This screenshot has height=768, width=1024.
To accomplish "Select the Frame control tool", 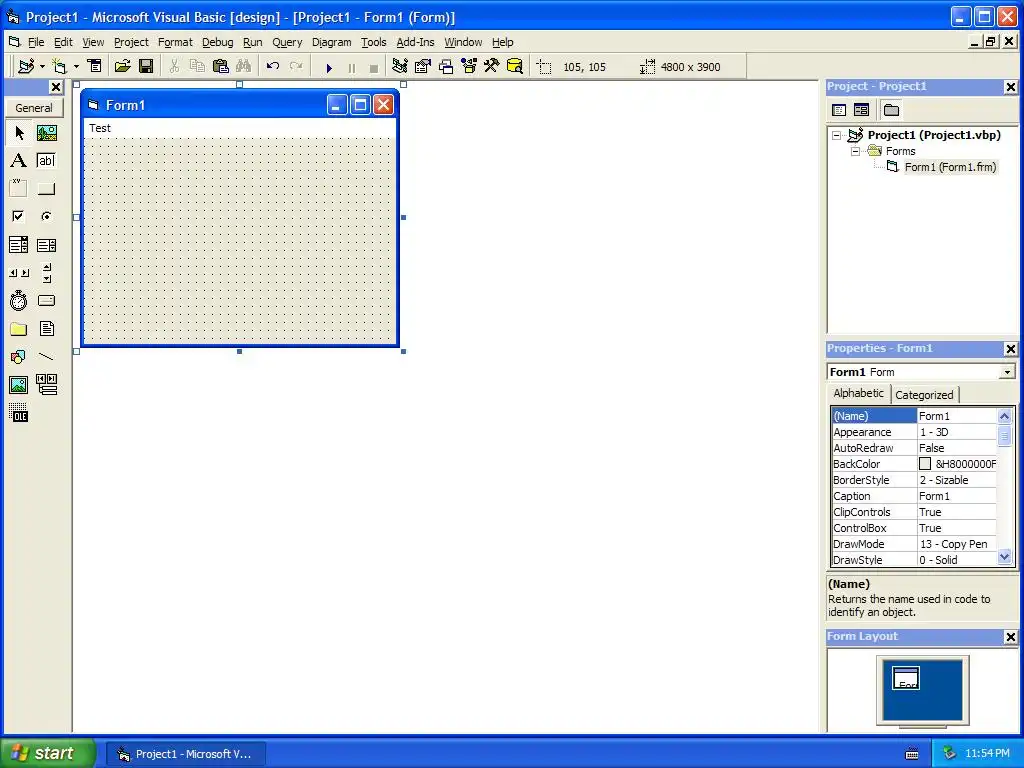I will pyautogui.click(x=19, y=189).
